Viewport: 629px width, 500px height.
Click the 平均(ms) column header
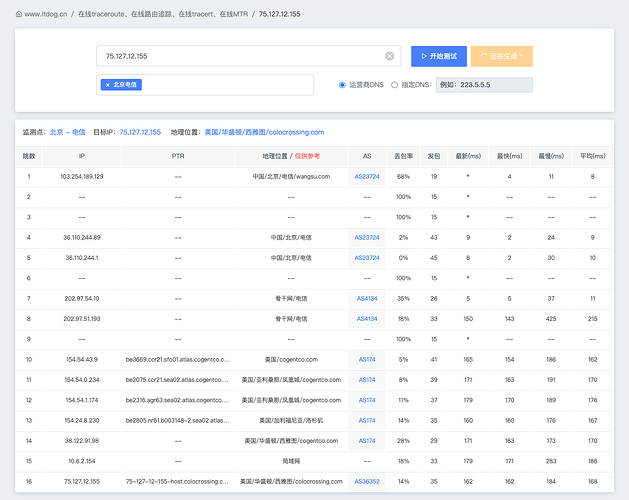point(592,156)
